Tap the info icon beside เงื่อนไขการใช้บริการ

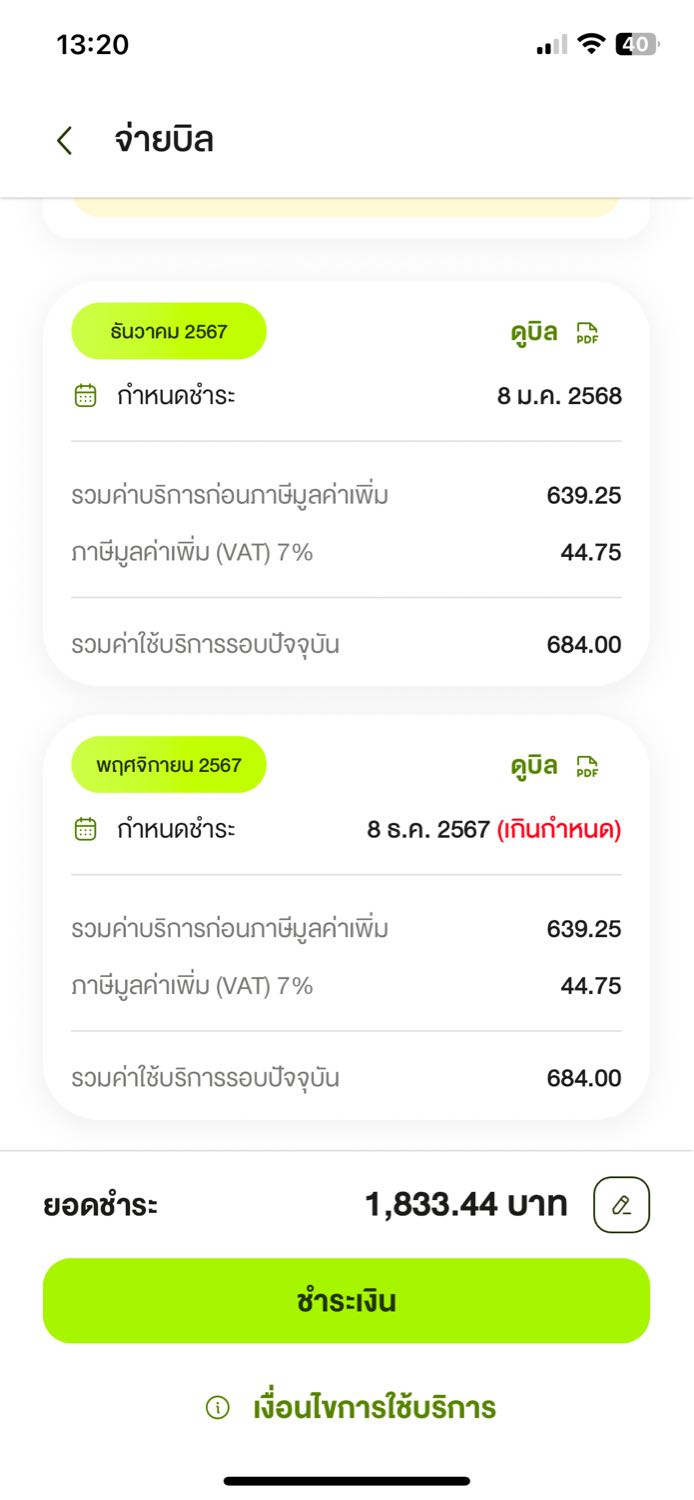217,1408
